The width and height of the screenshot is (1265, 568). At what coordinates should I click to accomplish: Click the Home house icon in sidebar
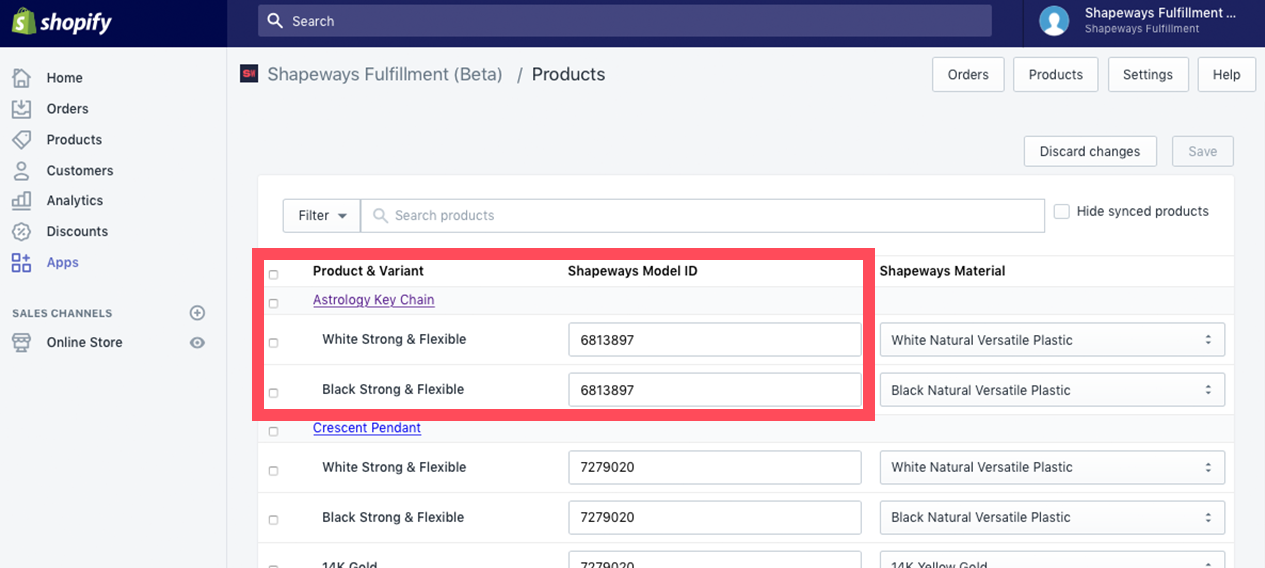[21, 77]
